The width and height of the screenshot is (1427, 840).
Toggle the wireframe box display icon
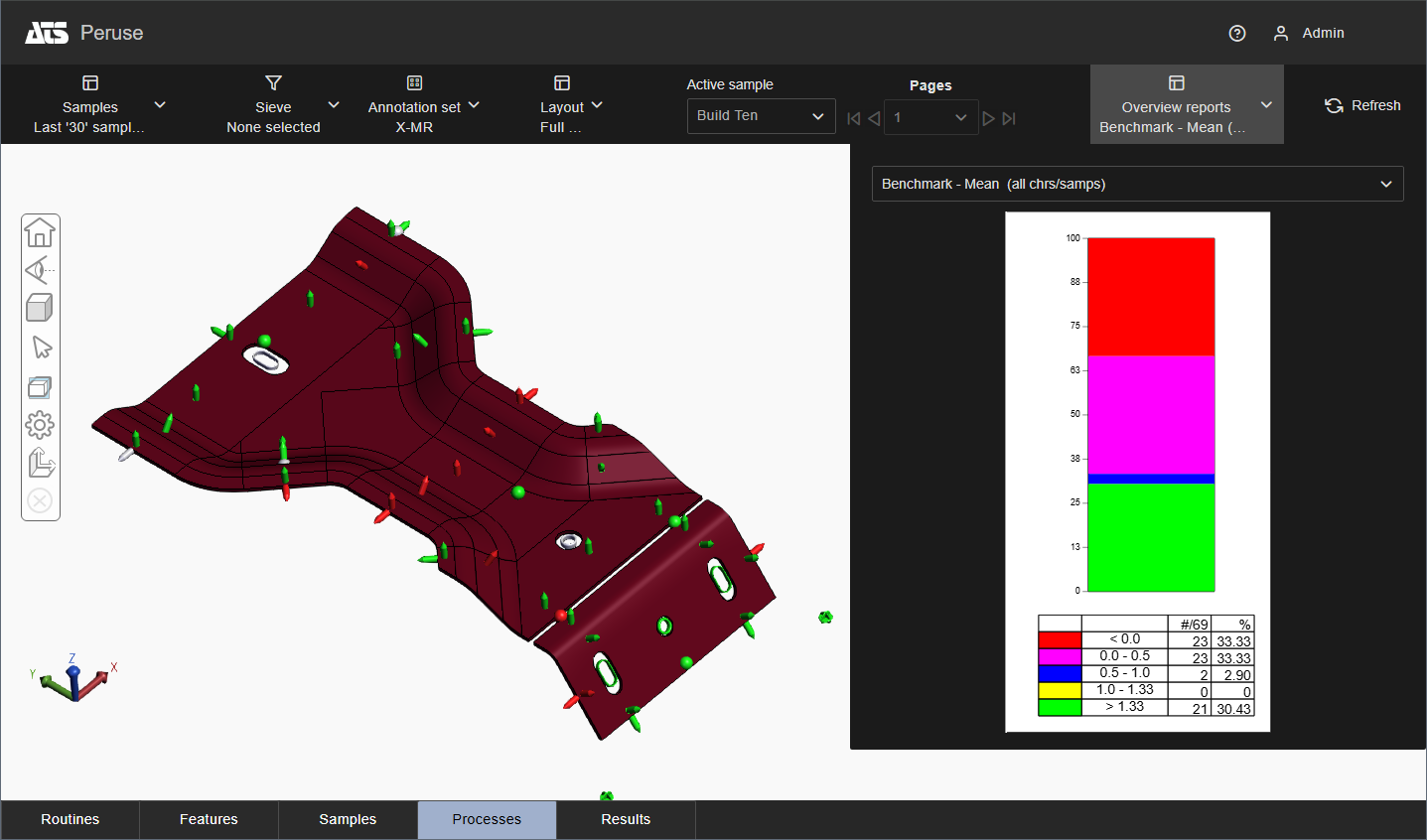(40, 386)
